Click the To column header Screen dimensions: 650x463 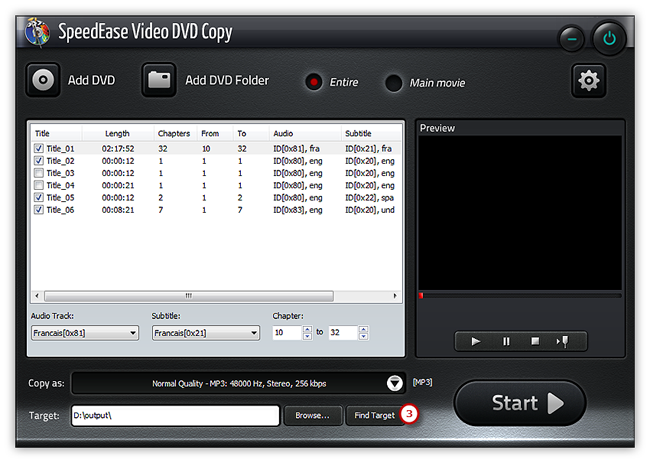tap(242, 133)
